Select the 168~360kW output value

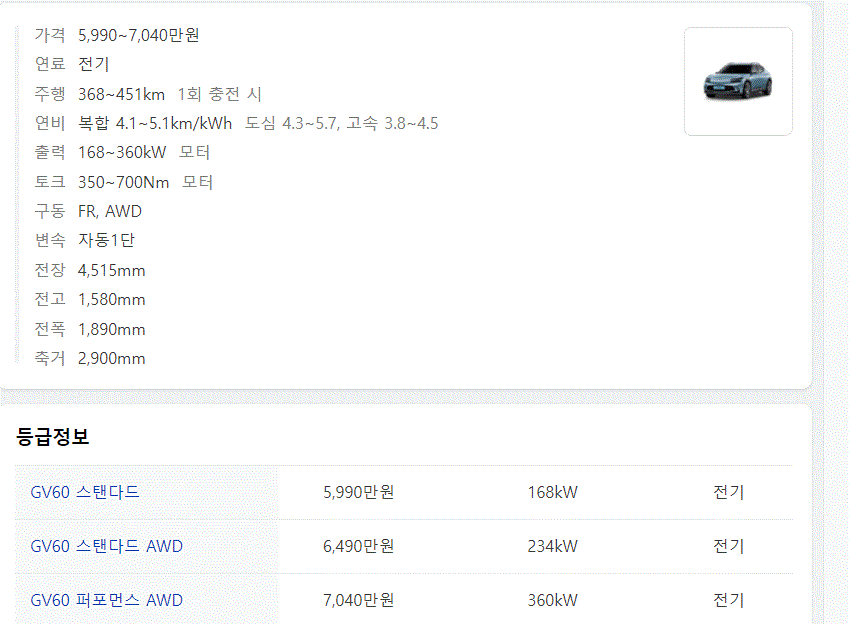pyautogui.click(x=122, y=152)
